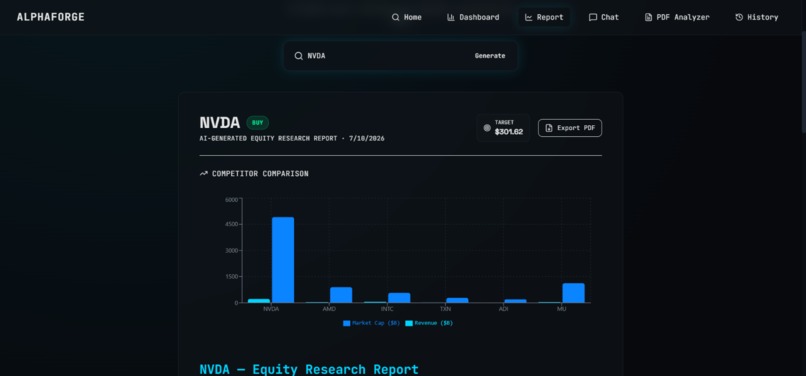Click the TXN market cap bar
This screenshot has width=806, height=376.
coord(457,300)
